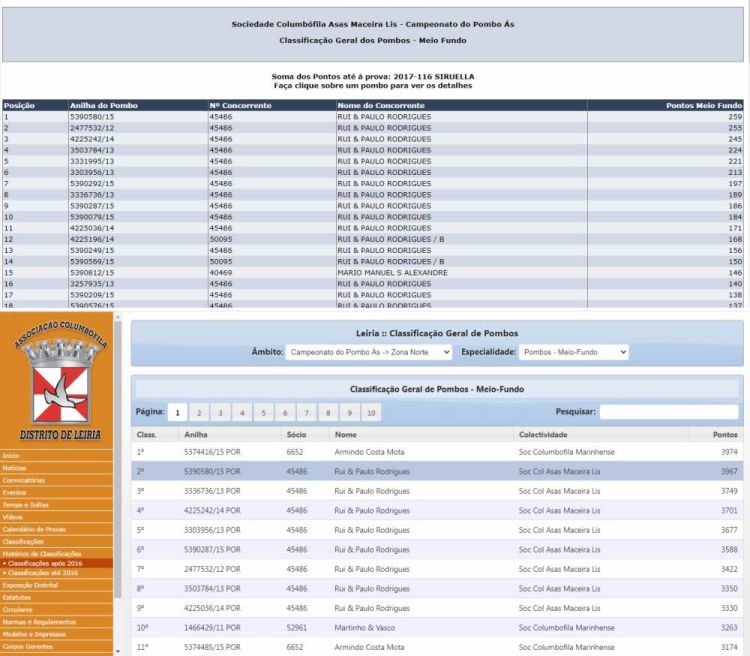Go to results page 2
The height and width of the screenshot is (656, 750).
point(199,412)
